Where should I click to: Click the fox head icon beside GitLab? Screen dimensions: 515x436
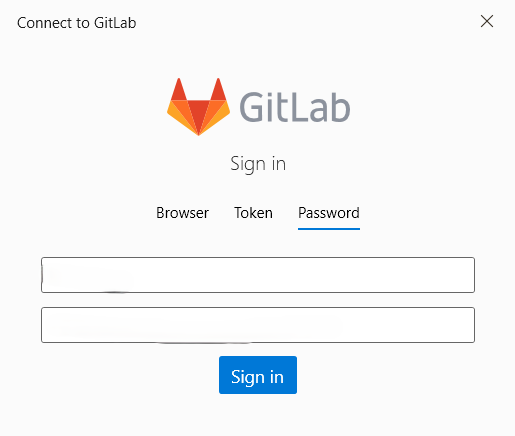pos(198,107)
